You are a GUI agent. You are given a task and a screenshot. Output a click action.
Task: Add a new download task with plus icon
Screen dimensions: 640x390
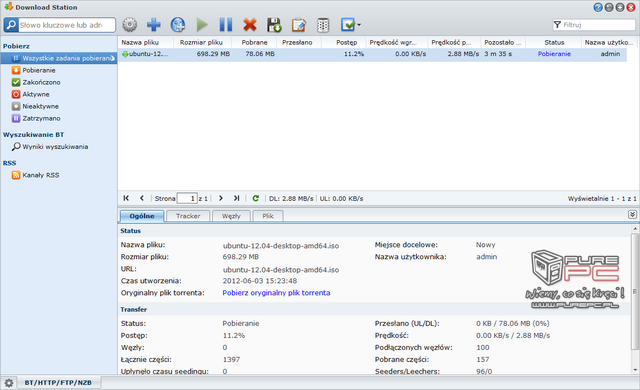click(153, 25)
